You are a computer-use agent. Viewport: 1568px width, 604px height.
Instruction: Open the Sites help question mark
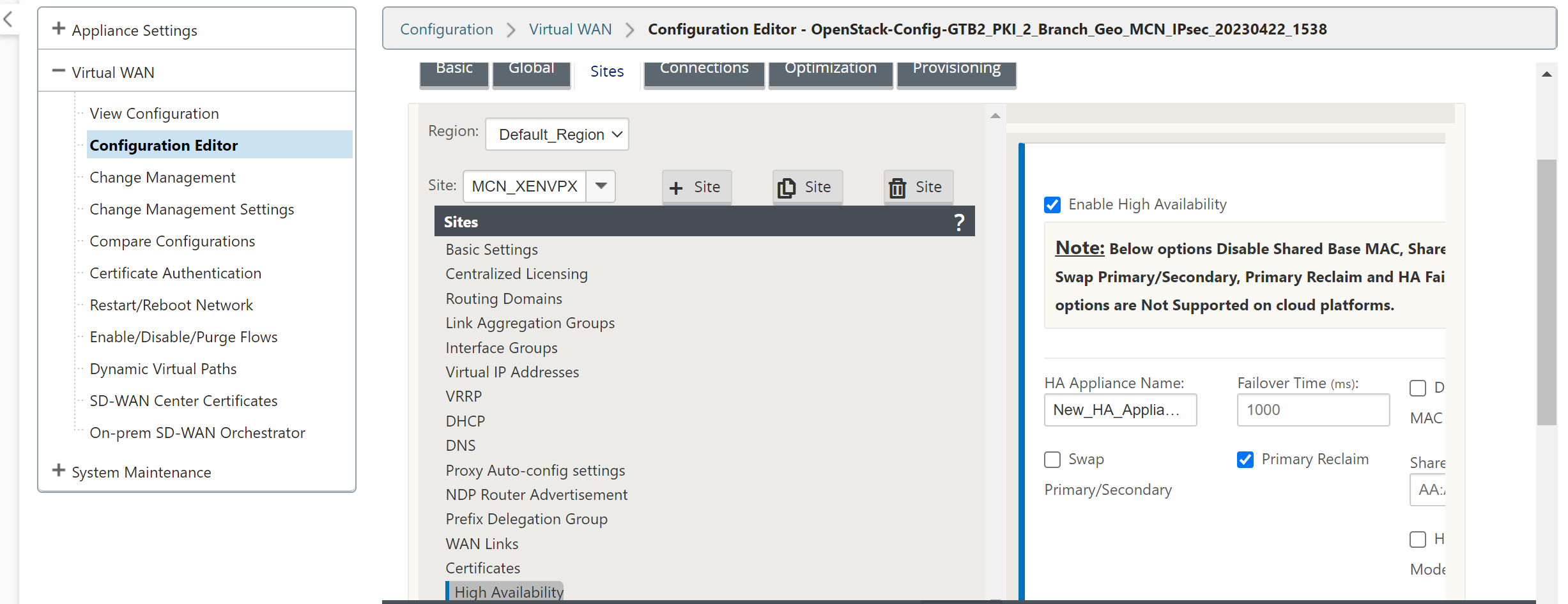point(959,222)
